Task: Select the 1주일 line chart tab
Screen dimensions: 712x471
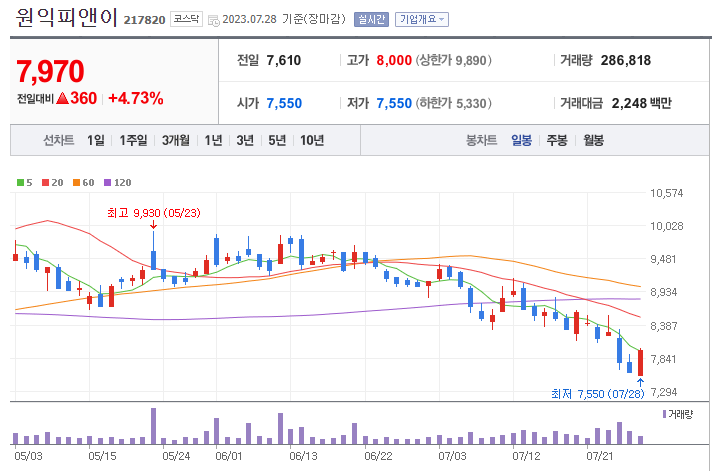Action: (x=133, y=140)
